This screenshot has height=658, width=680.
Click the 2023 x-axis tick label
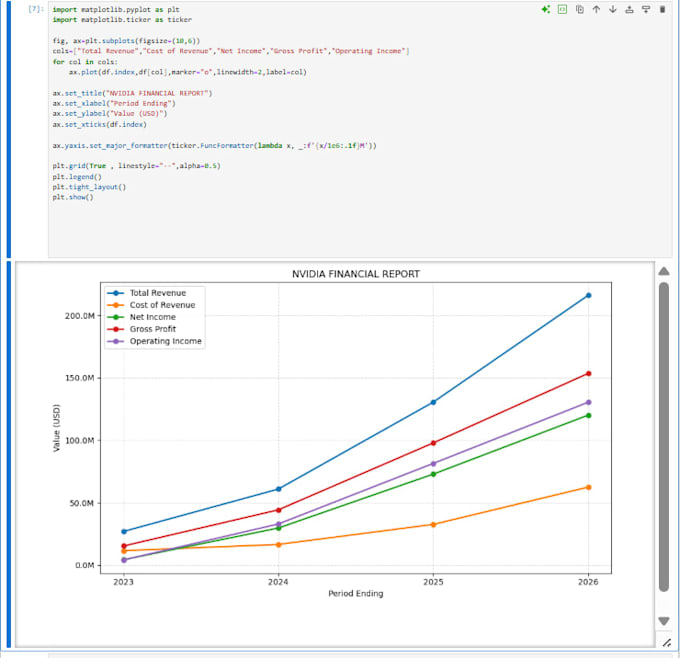click(124, 582)
